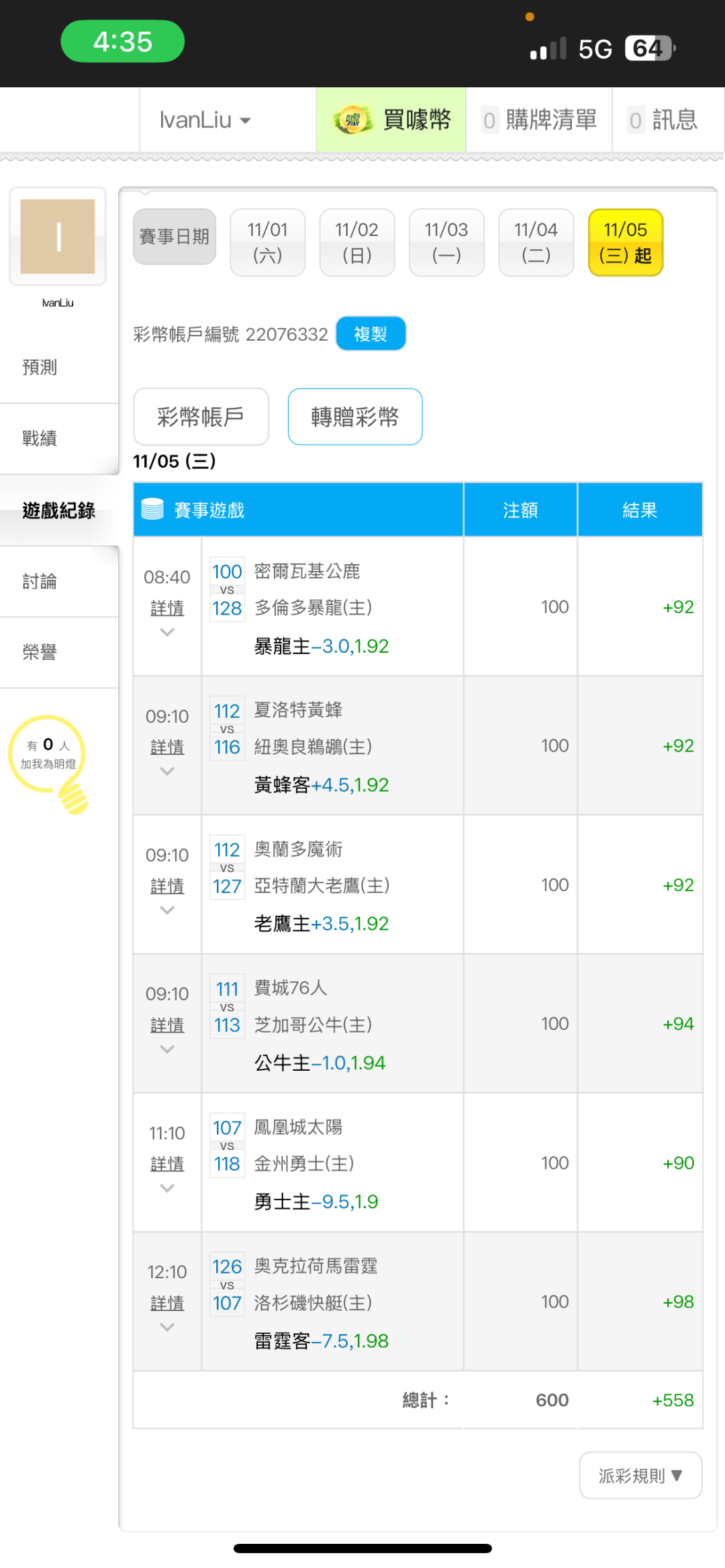Click the 轉贈彩幣 transfer button

coord(355,417)
